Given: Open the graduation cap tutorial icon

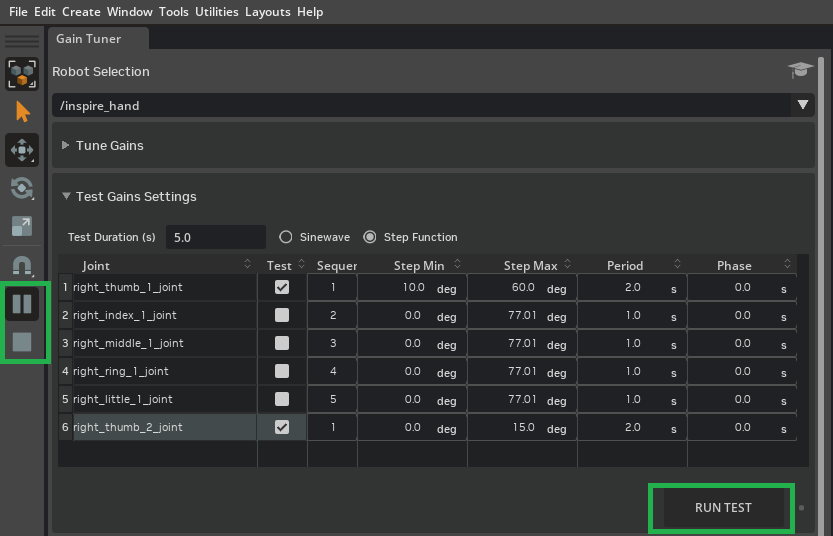Looking at the screenshot, I should coord(800,71).
